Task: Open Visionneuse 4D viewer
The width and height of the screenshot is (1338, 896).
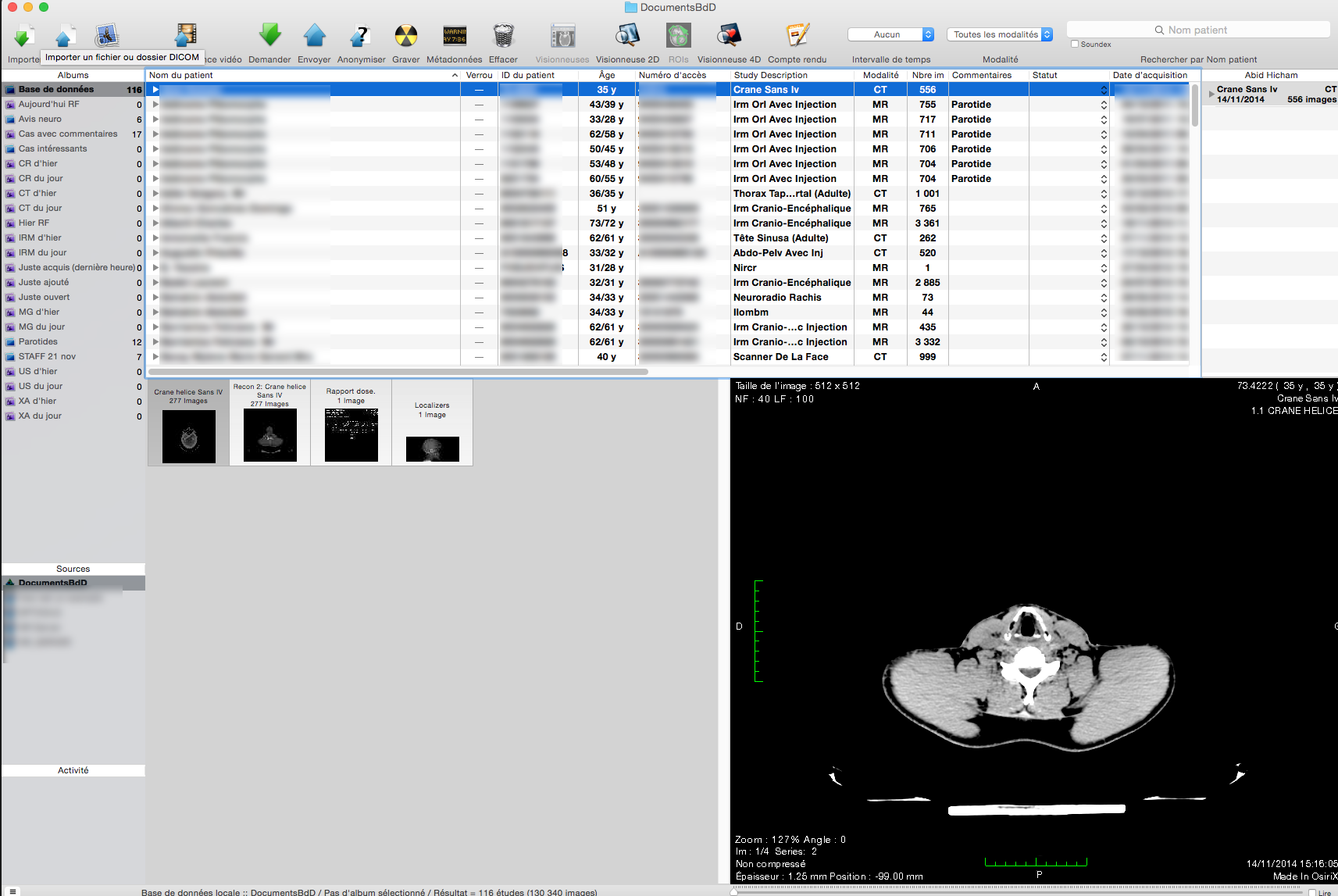Action: [x=729, y=35]
